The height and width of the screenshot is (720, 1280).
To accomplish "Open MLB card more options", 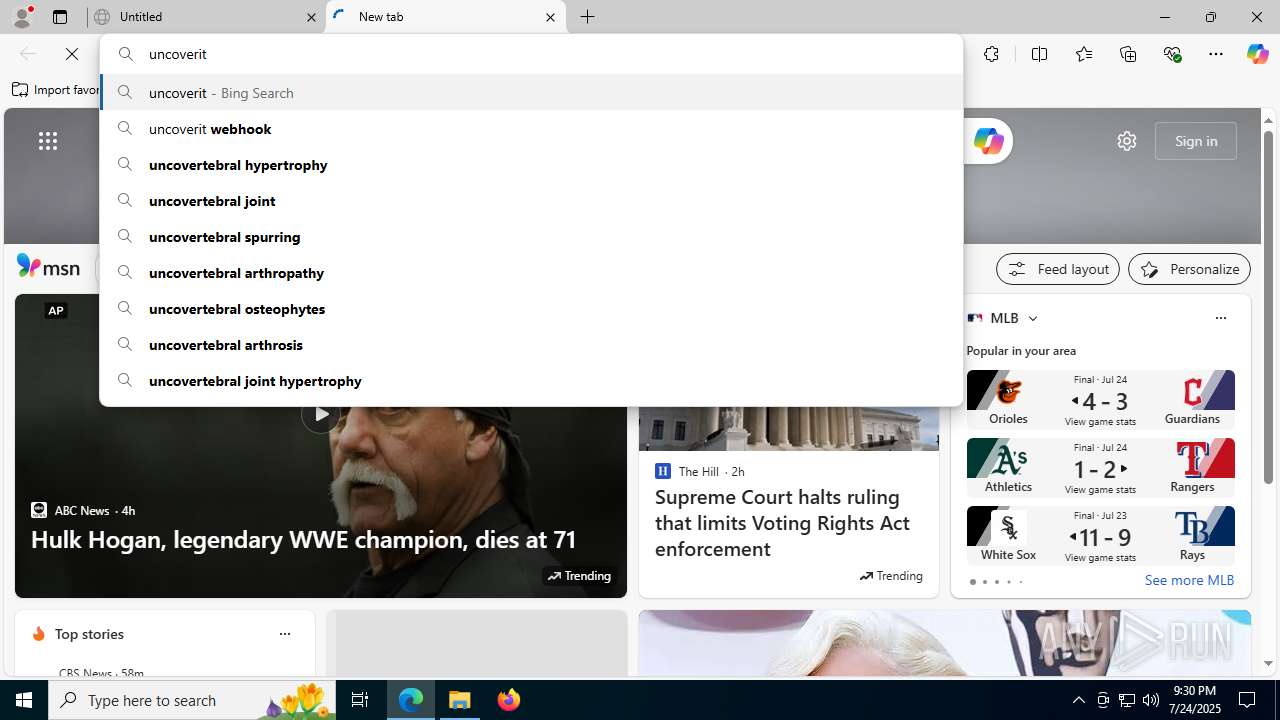I will pyautogui.click(x=1220, y=318).
